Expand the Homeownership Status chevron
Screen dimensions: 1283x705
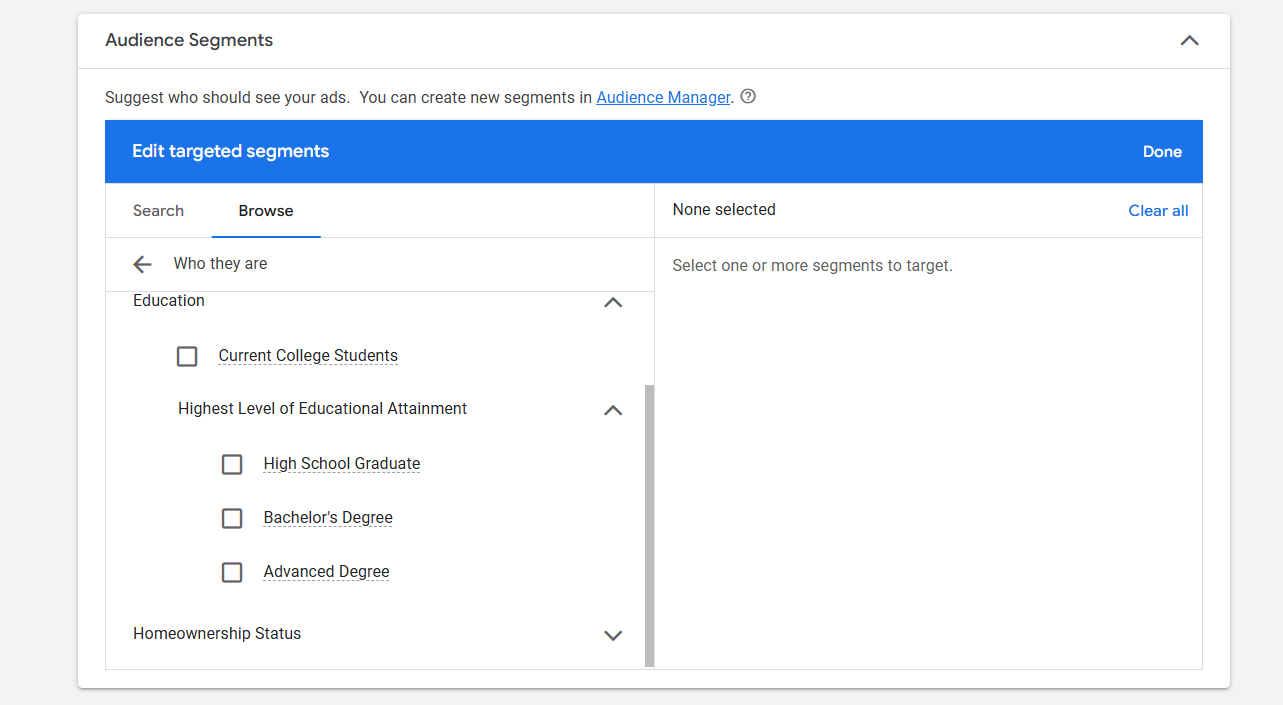pos(613,635)
